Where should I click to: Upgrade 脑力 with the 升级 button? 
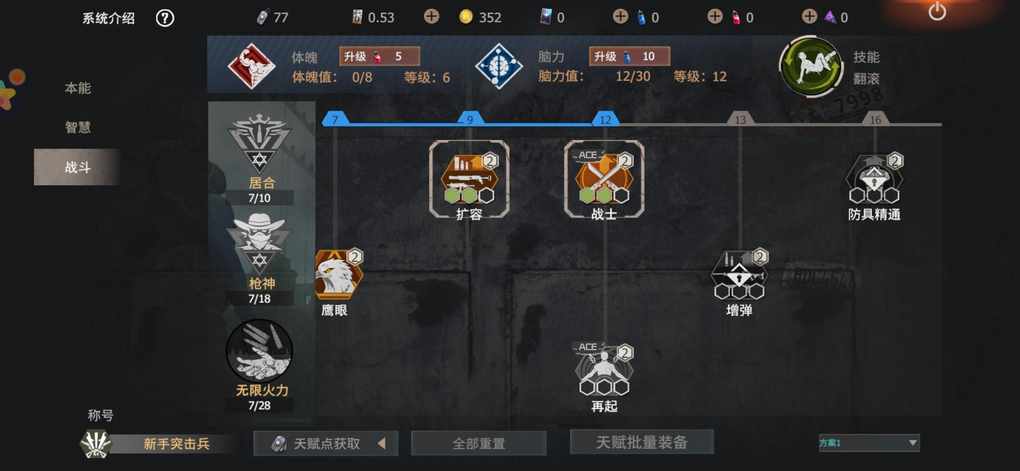tap(629, 57)
